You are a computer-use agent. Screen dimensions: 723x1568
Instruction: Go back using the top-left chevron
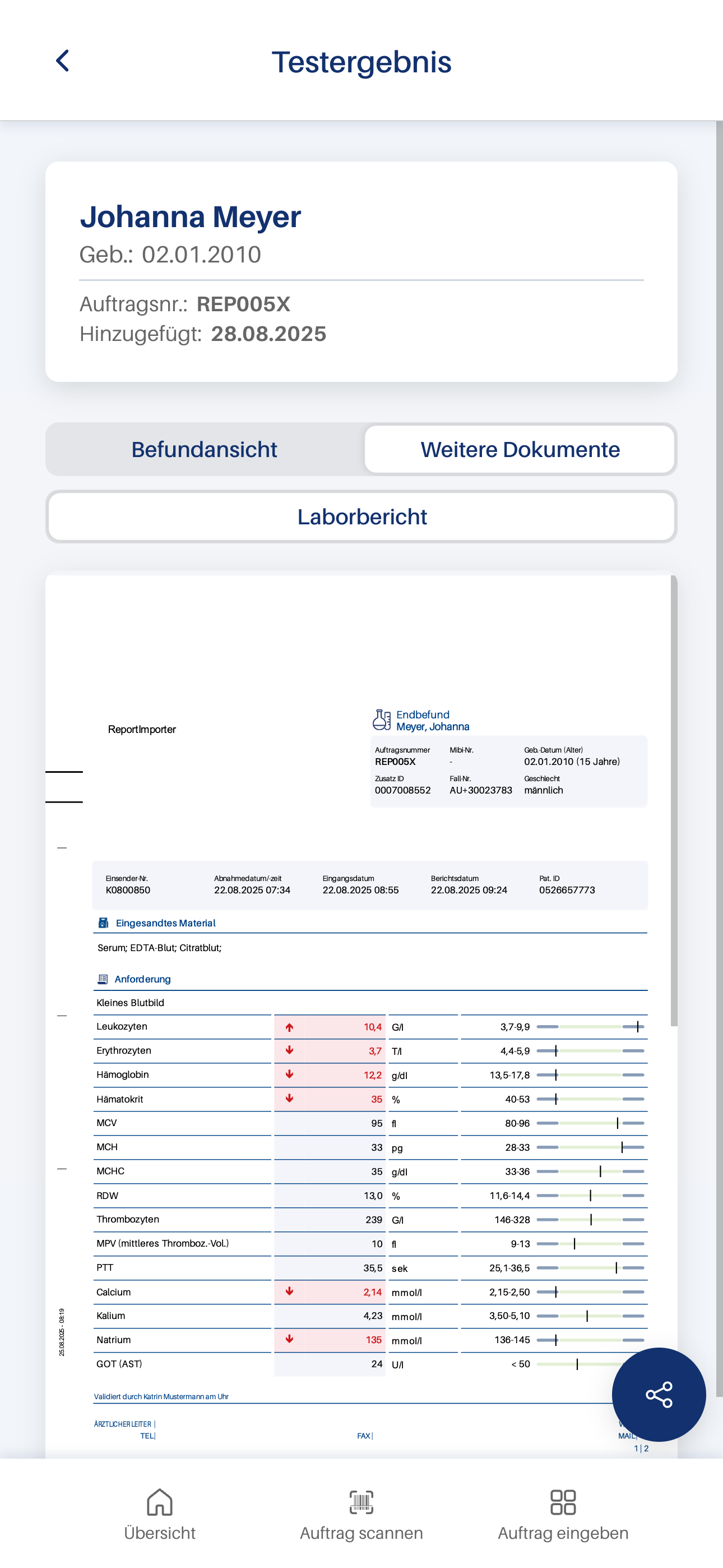click(62, 61)
